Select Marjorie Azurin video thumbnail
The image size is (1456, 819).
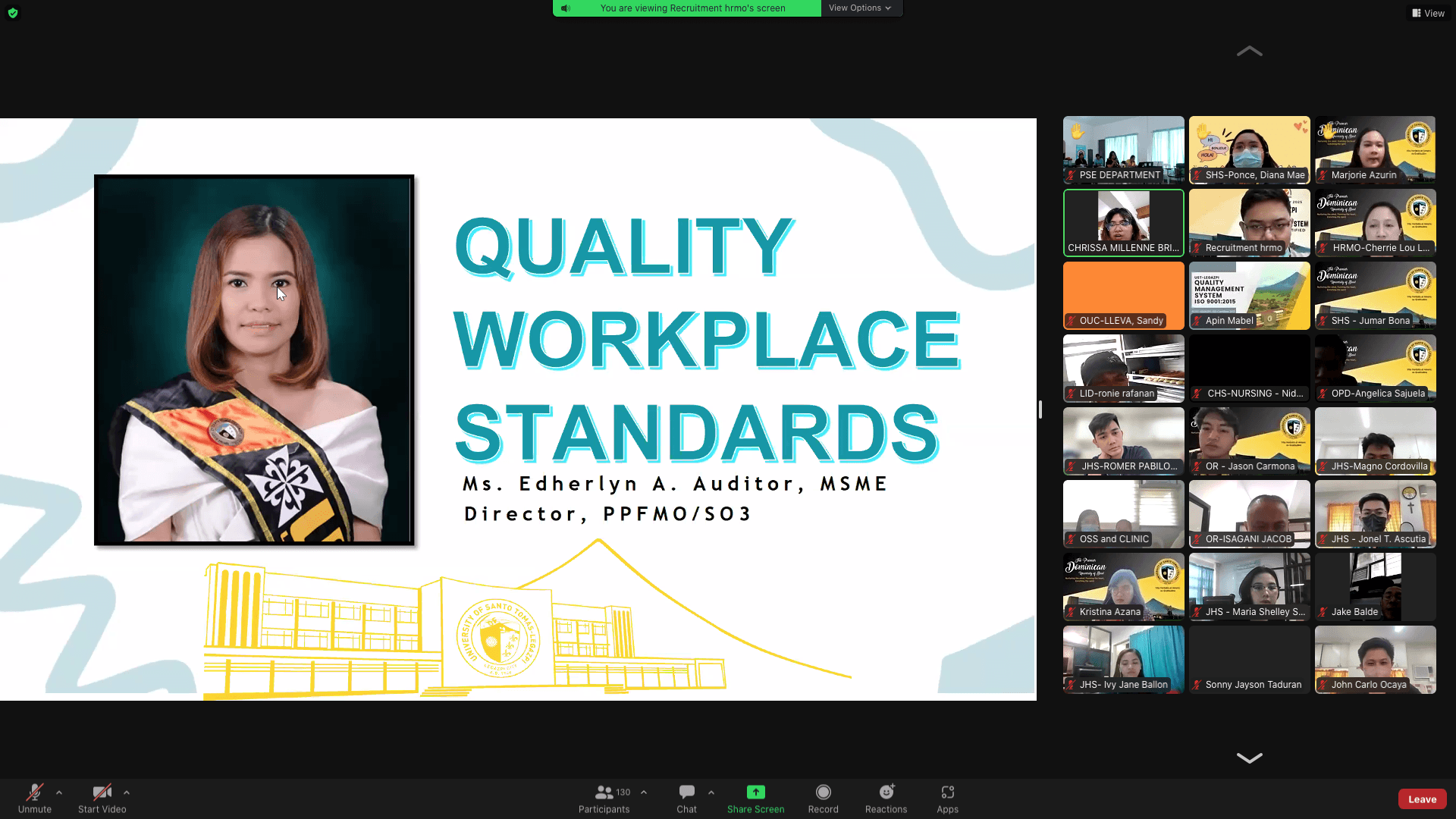[1375, 149]
